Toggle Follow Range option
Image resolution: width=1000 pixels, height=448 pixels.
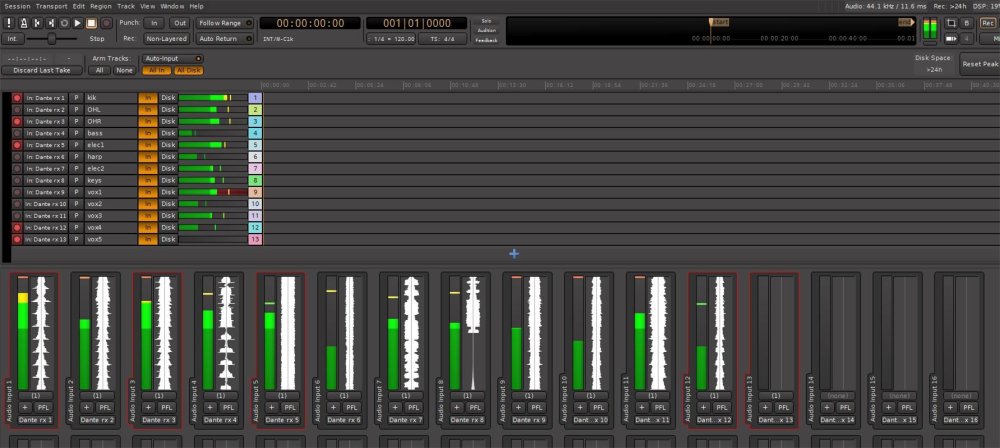pyautogui.click(x=224, y=23)
